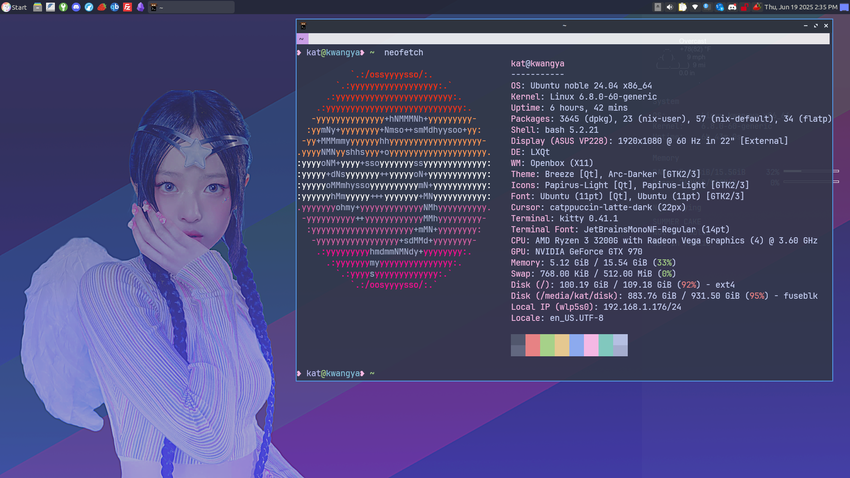
Task: Launch the file manager from the panel
Action: (37, 7)
